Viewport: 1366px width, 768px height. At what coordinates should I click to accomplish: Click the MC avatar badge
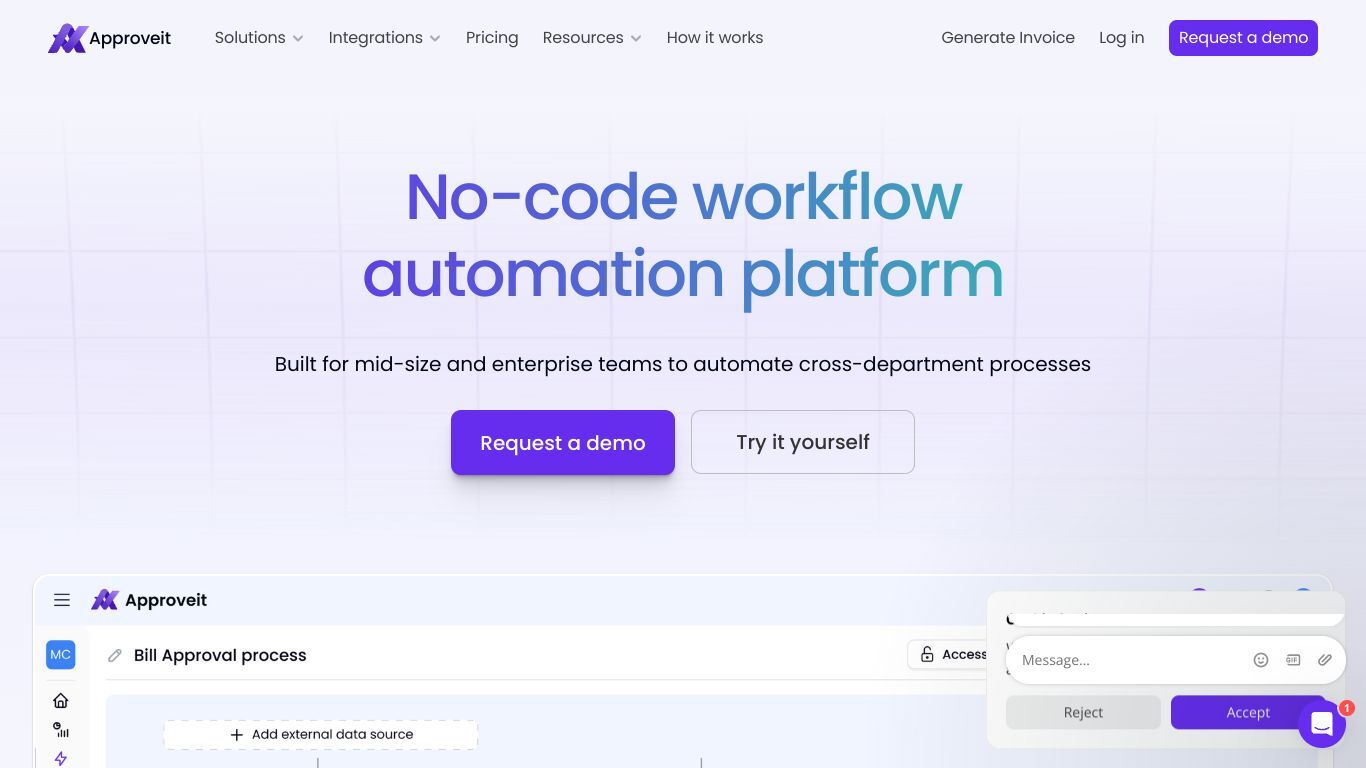click(x=61, y=655)
